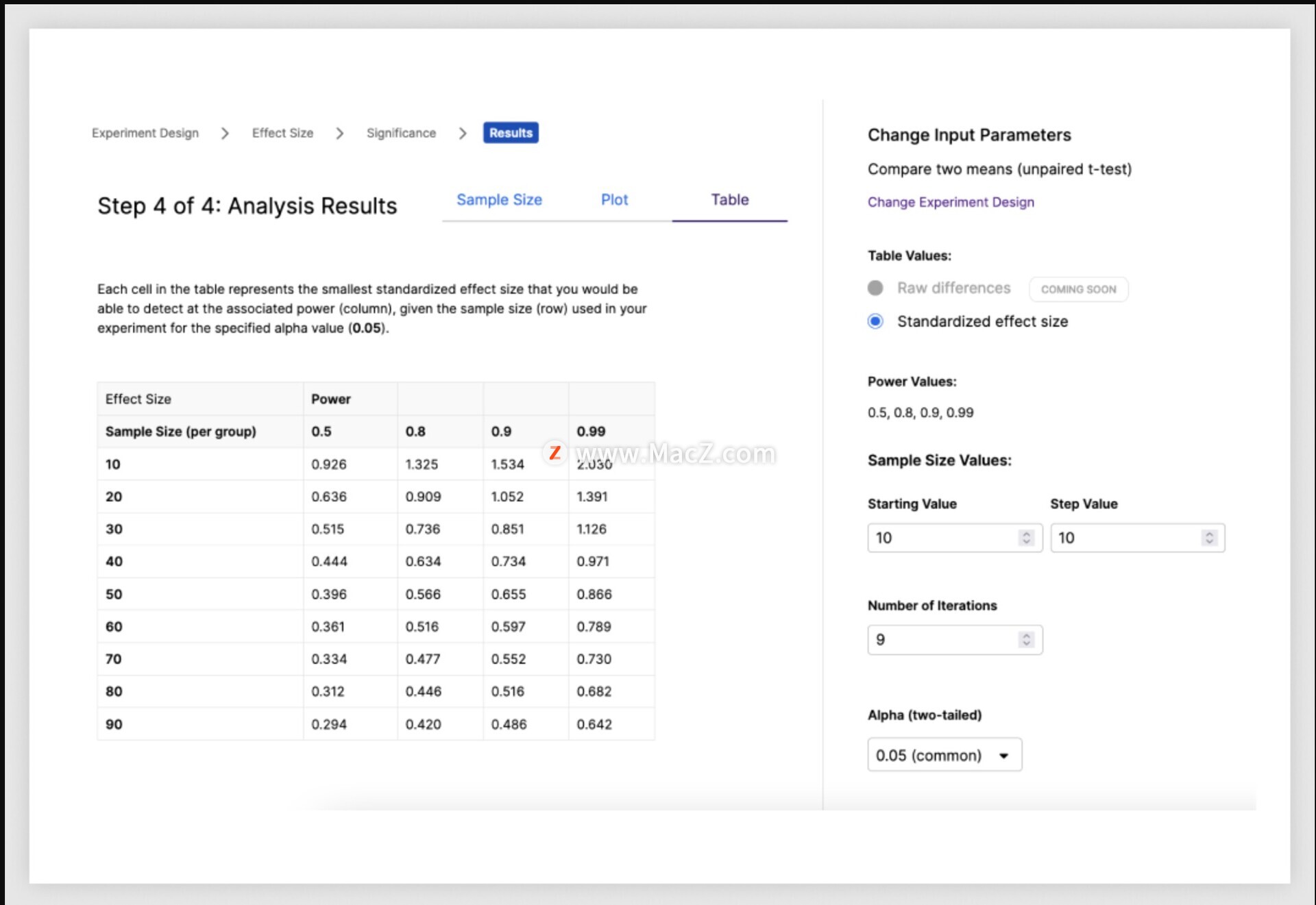The image size is (1316, 905).
Task: Click the COMING SOON badge
Action: pyautogui.click(x=1078, y=289)
